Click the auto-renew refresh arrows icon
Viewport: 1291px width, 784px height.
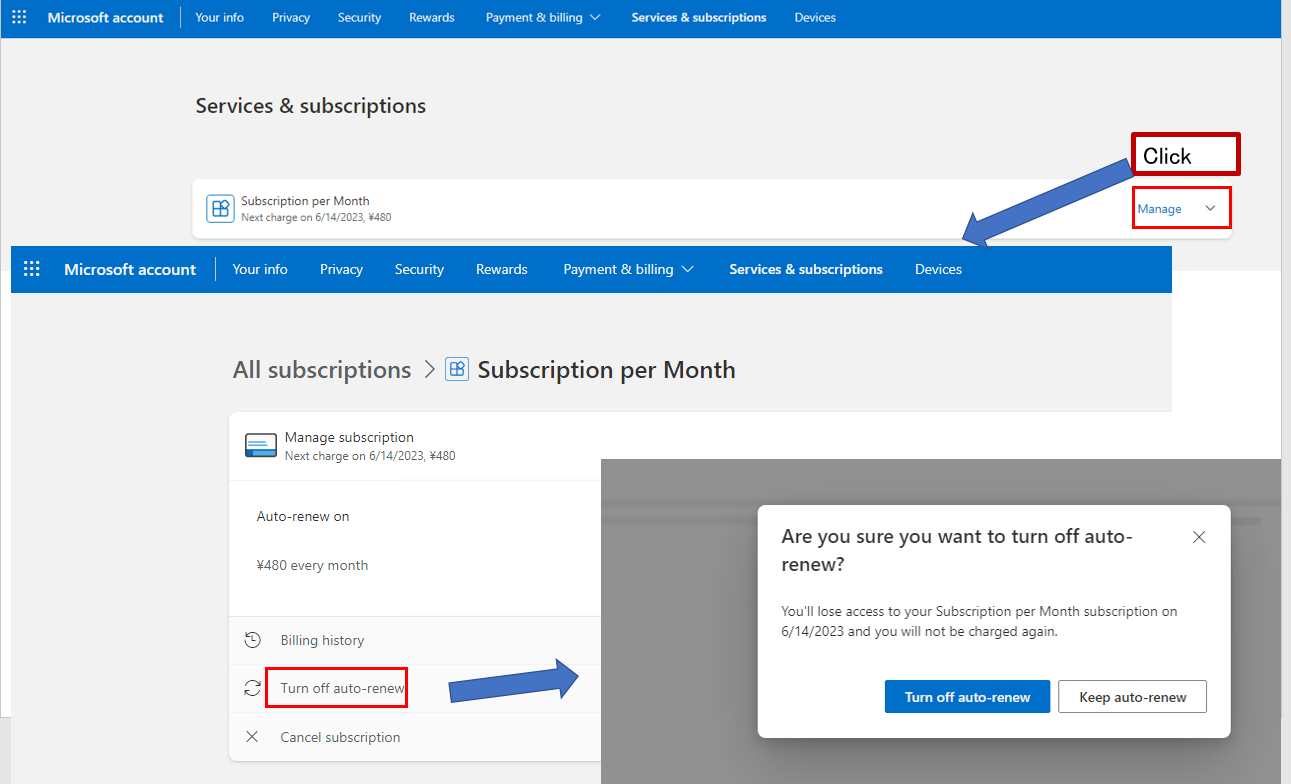point(252,688)
